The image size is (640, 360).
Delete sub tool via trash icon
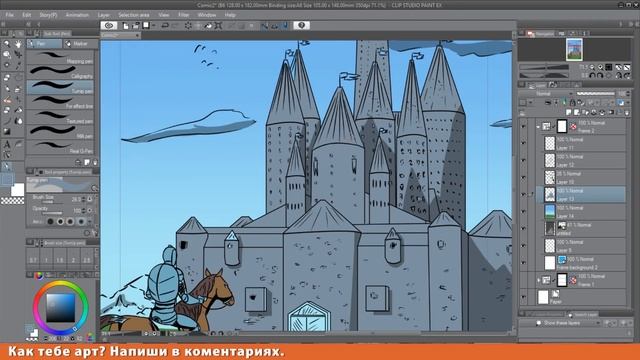coord(95,162)
